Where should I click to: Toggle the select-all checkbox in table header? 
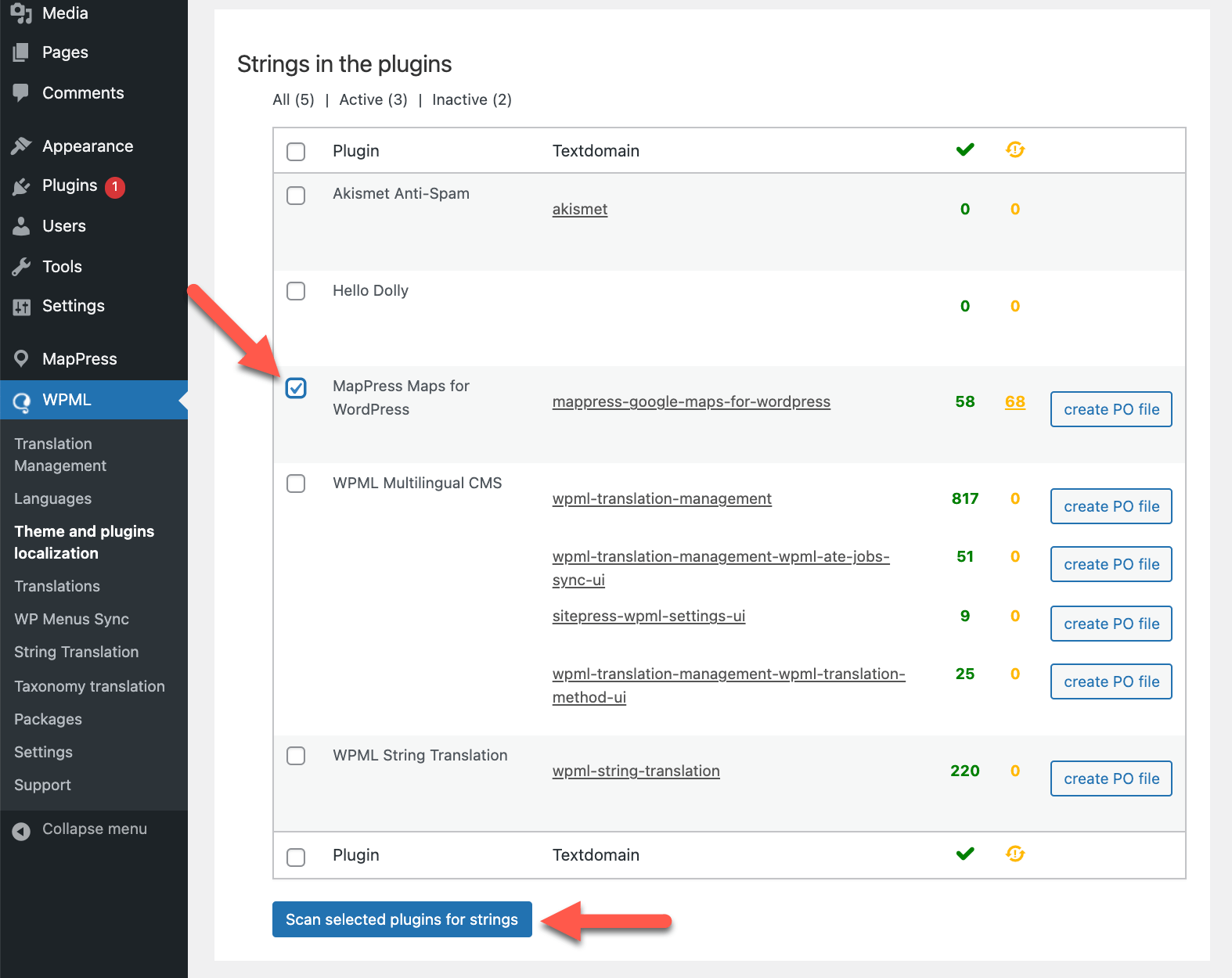tap(296, 152)
